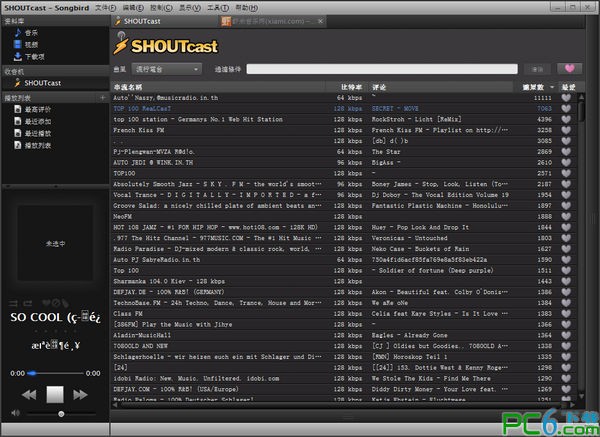600x437 pixels.
Task: Sort by the stream name column header
Action: (x=218, y=87)
